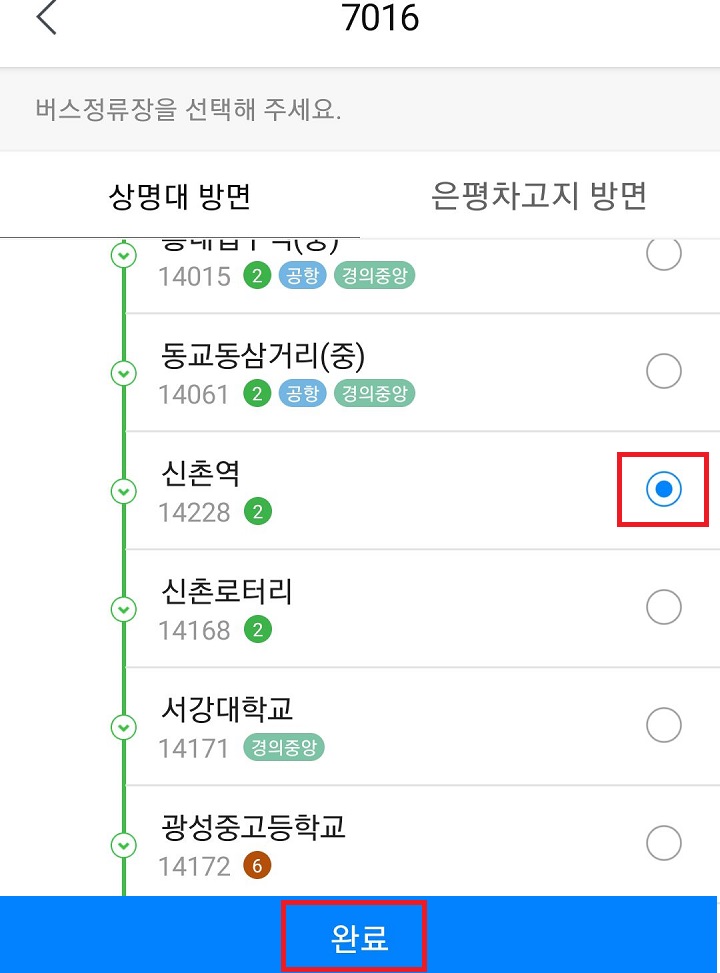
Task: Expand the green chevron beside 동교동삼거리(중)
Action: tap(122, 373)
